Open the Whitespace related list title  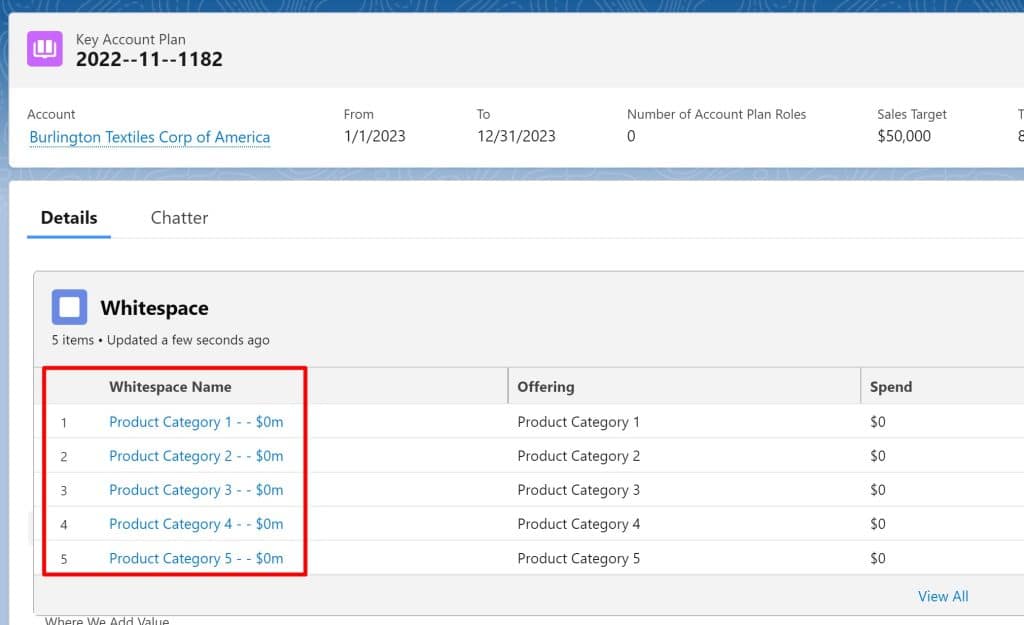pyautogui.click(x=154, y=308)
